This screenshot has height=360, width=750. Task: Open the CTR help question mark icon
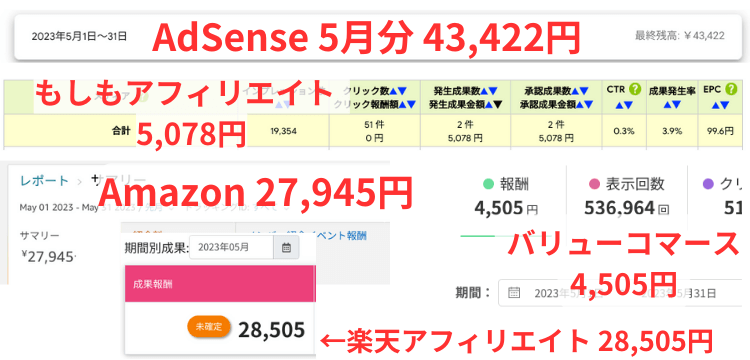(635, 89)
